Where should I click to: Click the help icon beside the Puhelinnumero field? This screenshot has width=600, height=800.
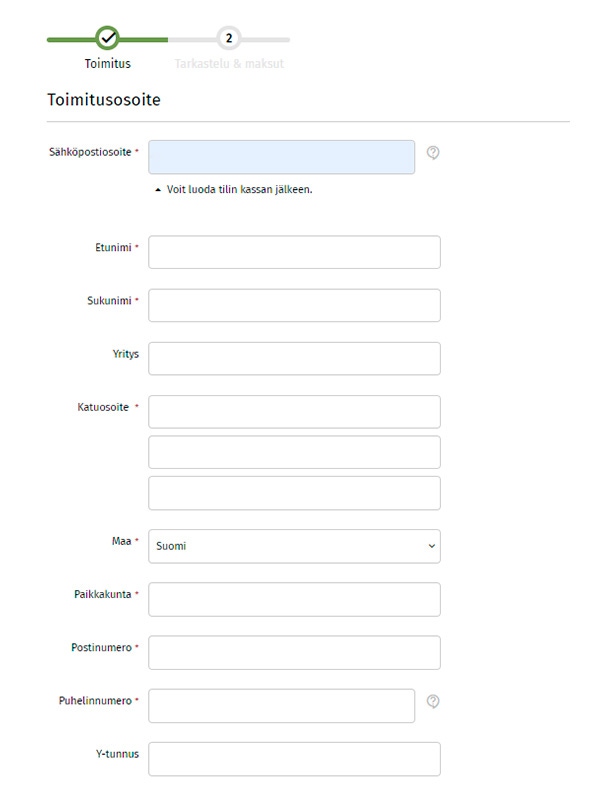(433, 702)
